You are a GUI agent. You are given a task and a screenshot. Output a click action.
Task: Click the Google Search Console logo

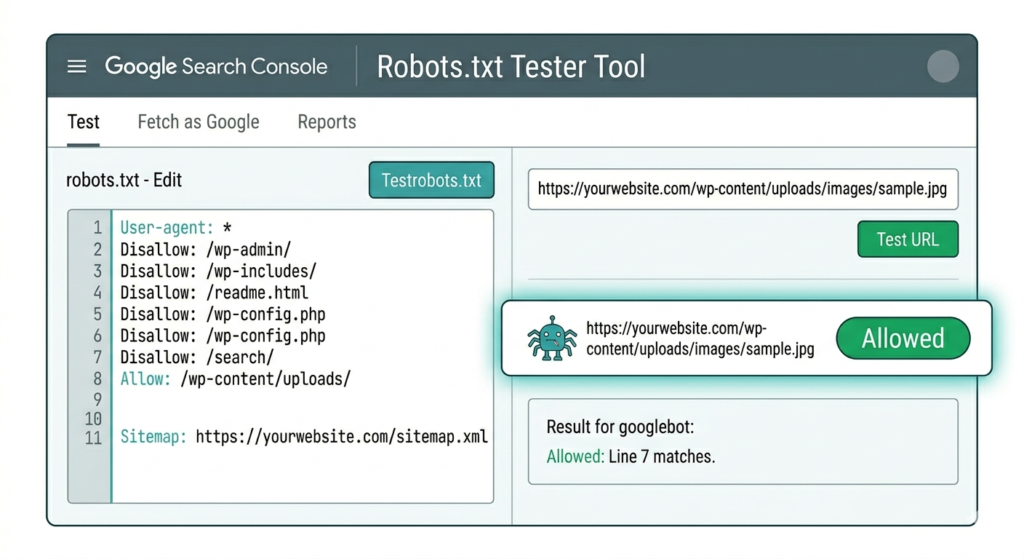click(x=216, y=67)
